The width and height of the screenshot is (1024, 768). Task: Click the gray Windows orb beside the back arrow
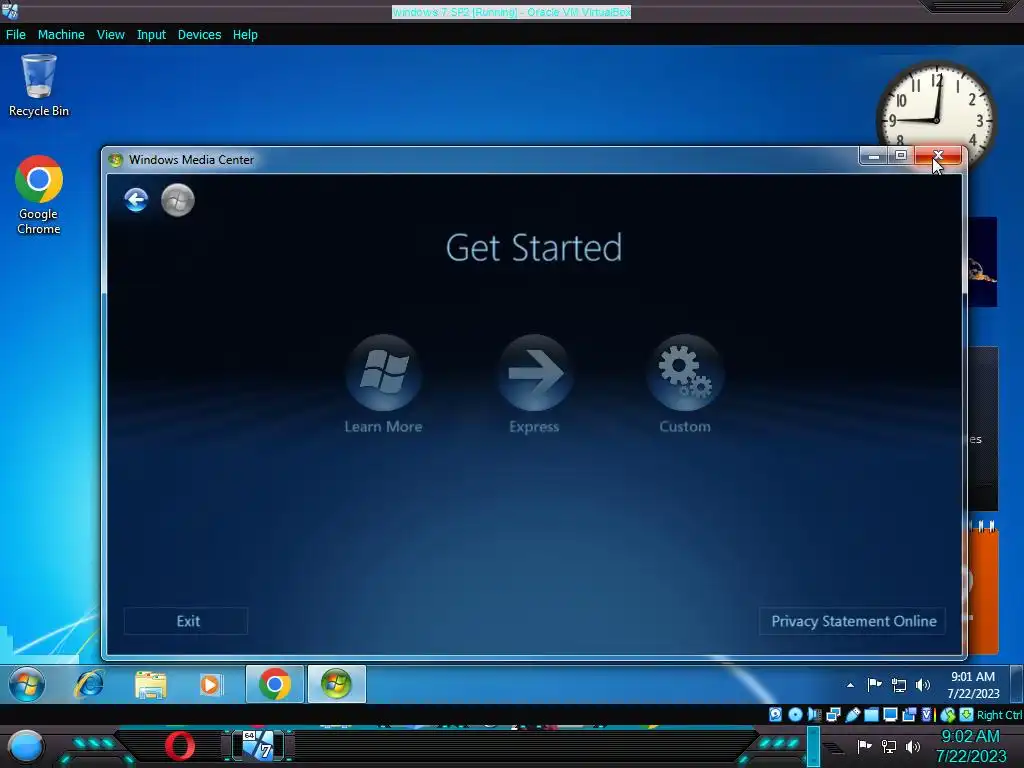(x=178, y=200)
